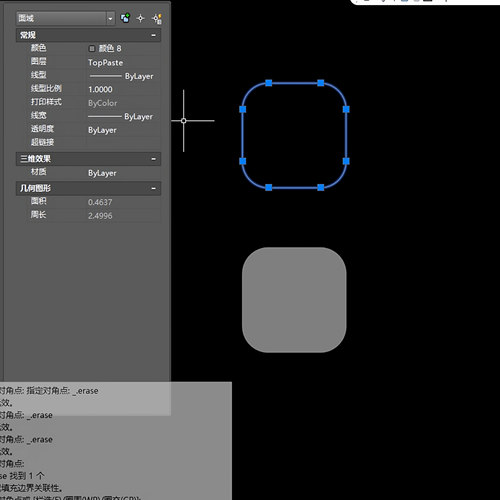
Task: Click the 几何图形 section header title
Action: tap(35, 188)
